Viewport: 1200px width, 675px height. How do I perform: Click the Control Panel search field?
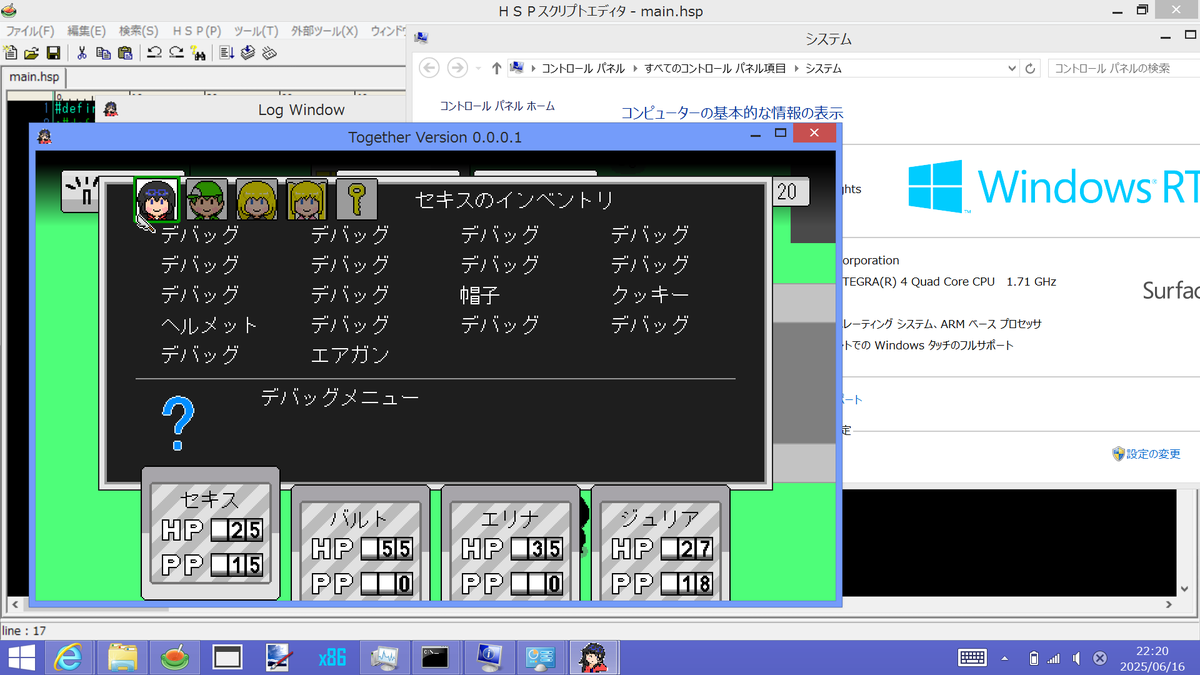[1124, 68]
